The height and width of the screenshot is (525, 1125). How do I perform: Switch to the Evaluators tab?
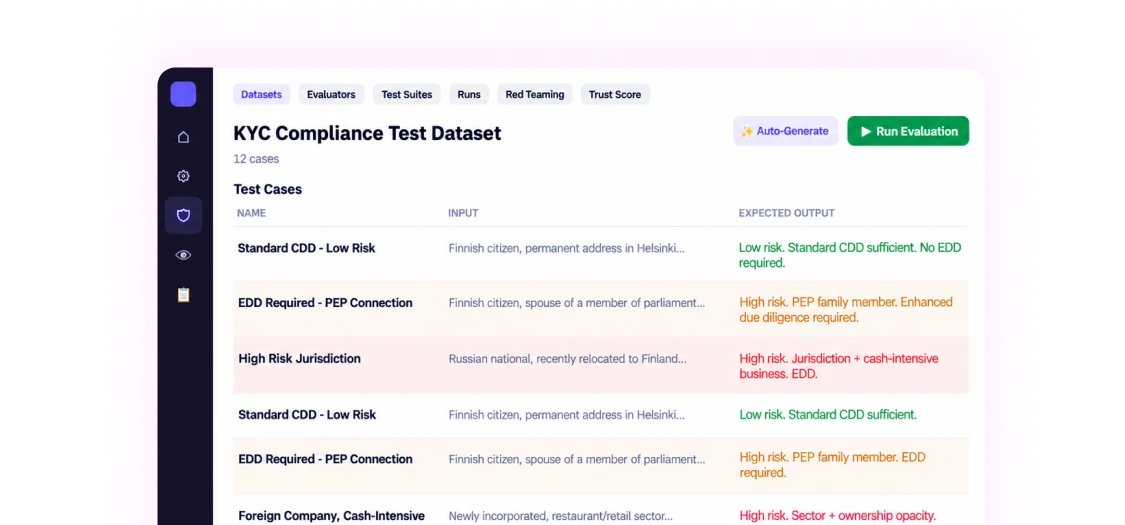point(331,94)
